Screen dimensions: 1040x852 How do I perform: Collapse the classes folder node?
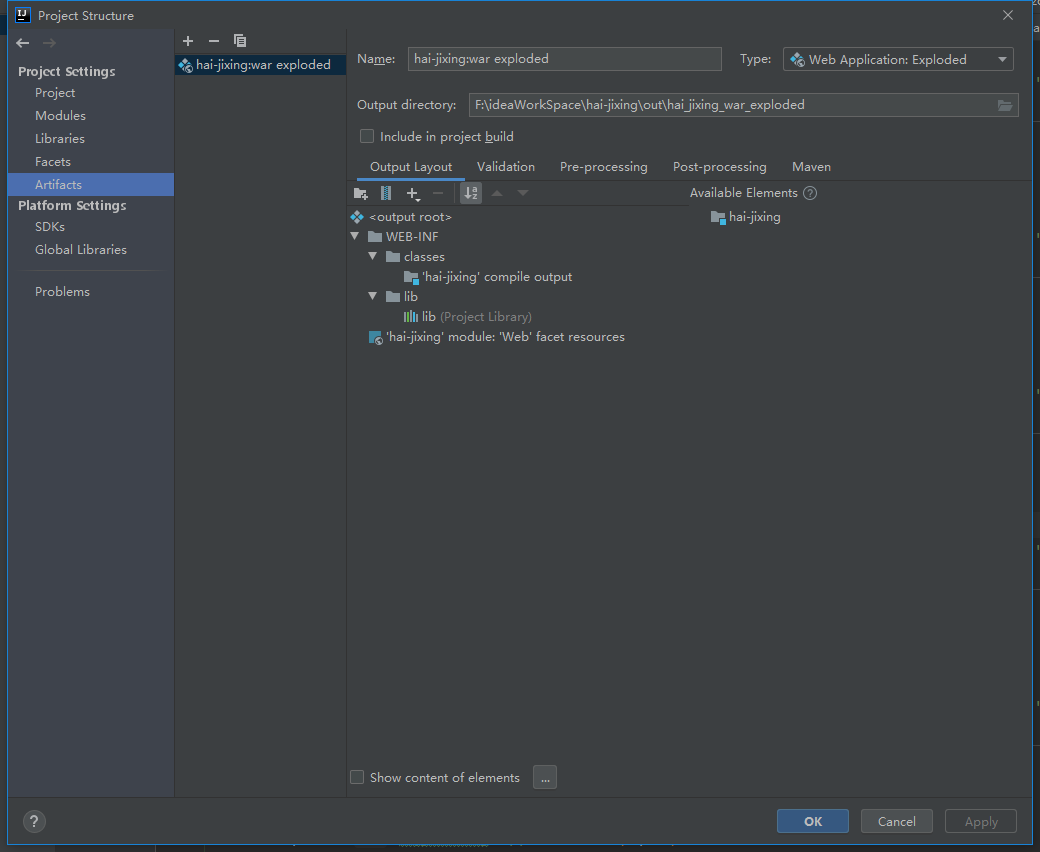click(373, 256)
